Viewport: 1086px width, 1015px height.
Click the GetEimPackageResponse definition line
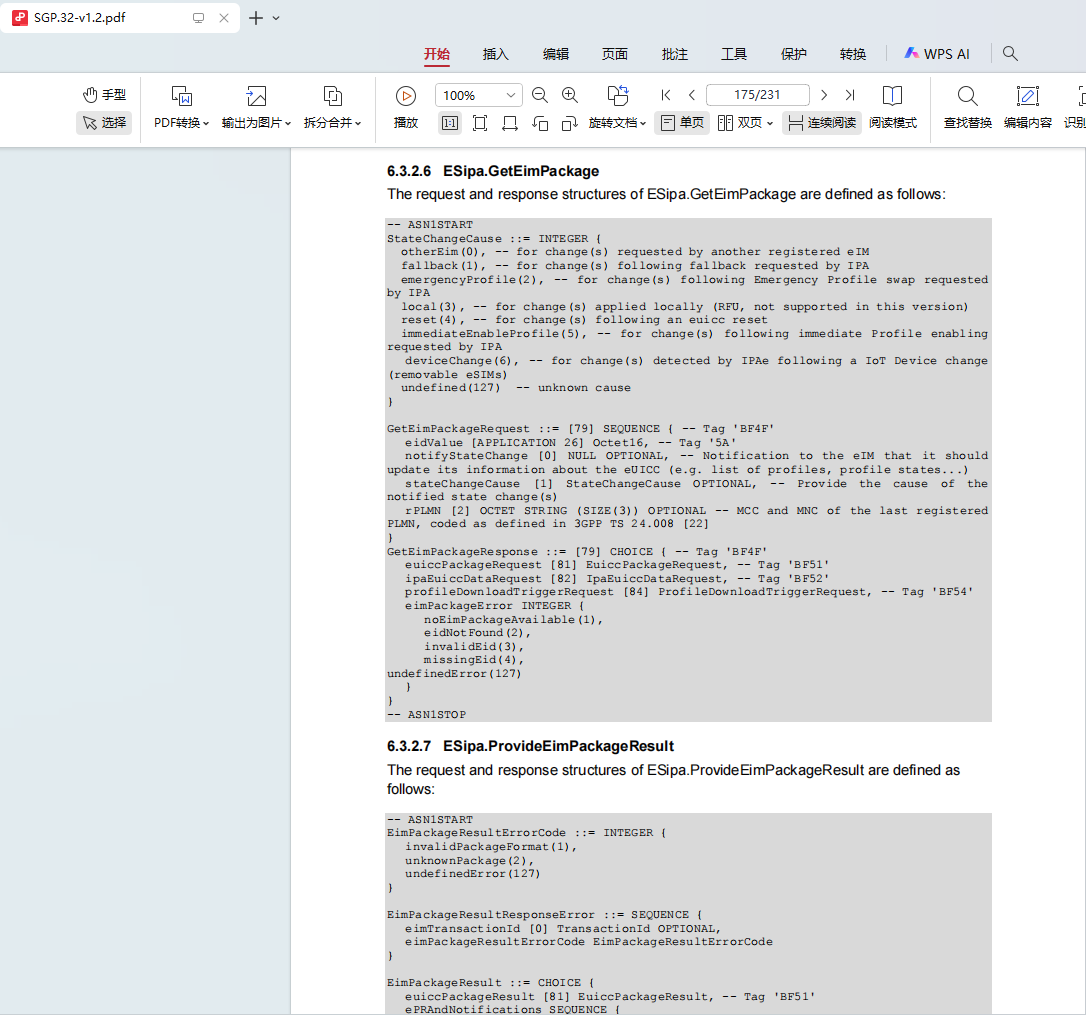coord(577,551)
